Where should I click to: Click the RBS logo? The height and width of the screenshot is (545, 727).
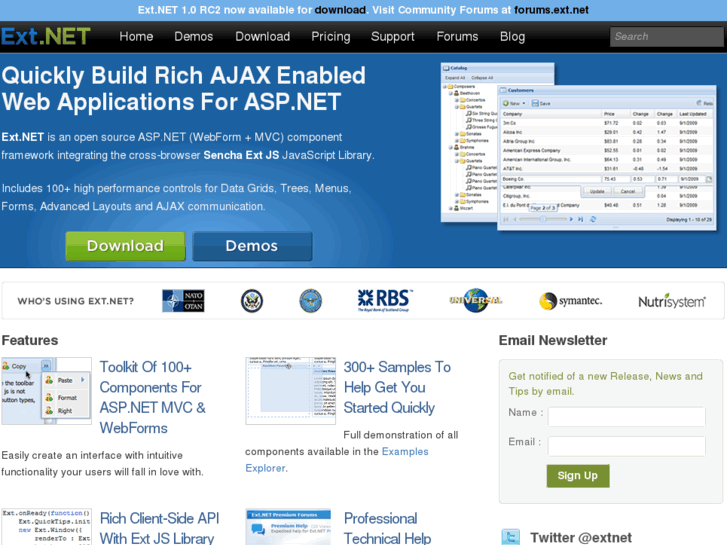point(384,301)
